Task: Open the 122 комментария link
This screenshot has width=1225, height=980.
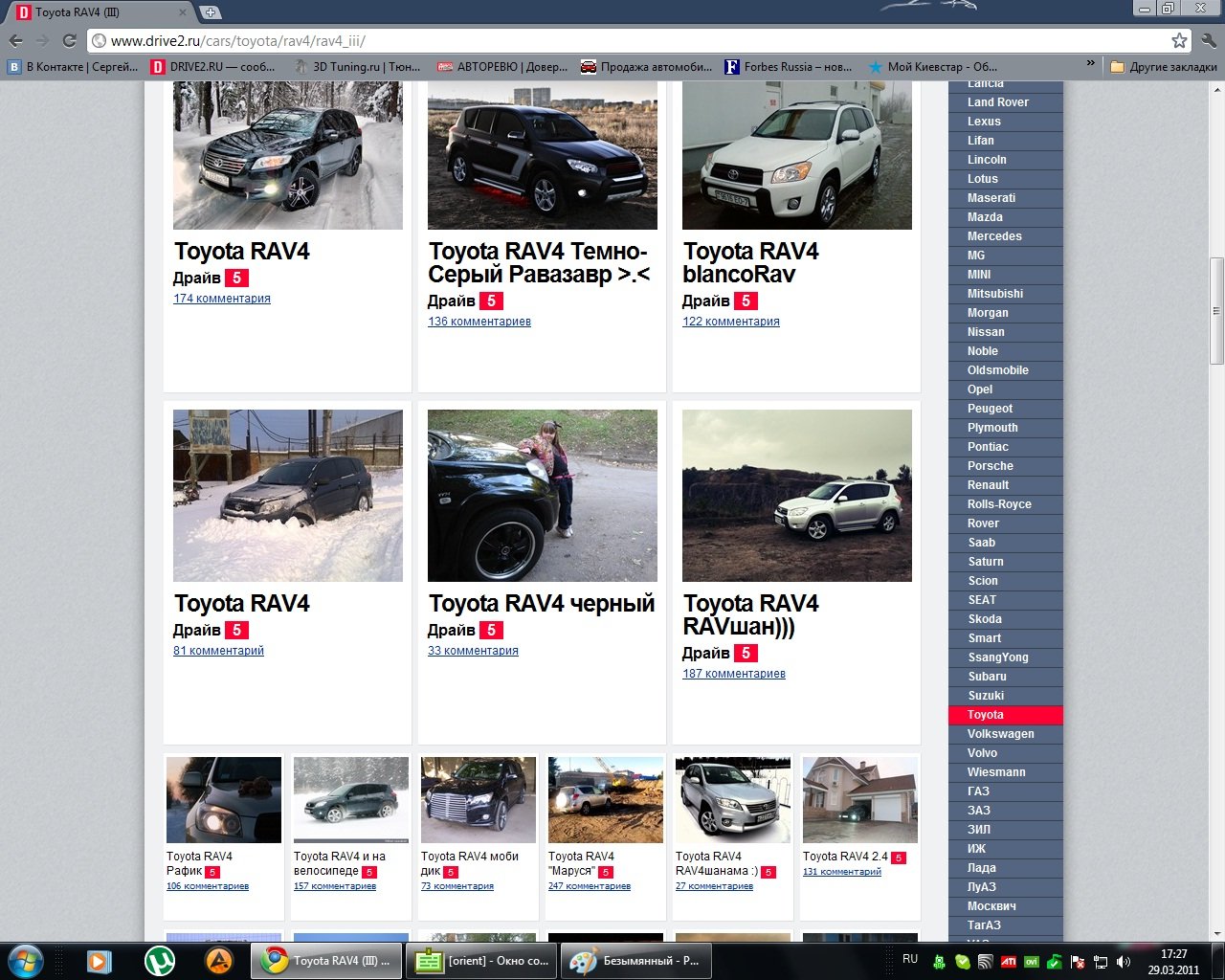Action: coord(731,322)
